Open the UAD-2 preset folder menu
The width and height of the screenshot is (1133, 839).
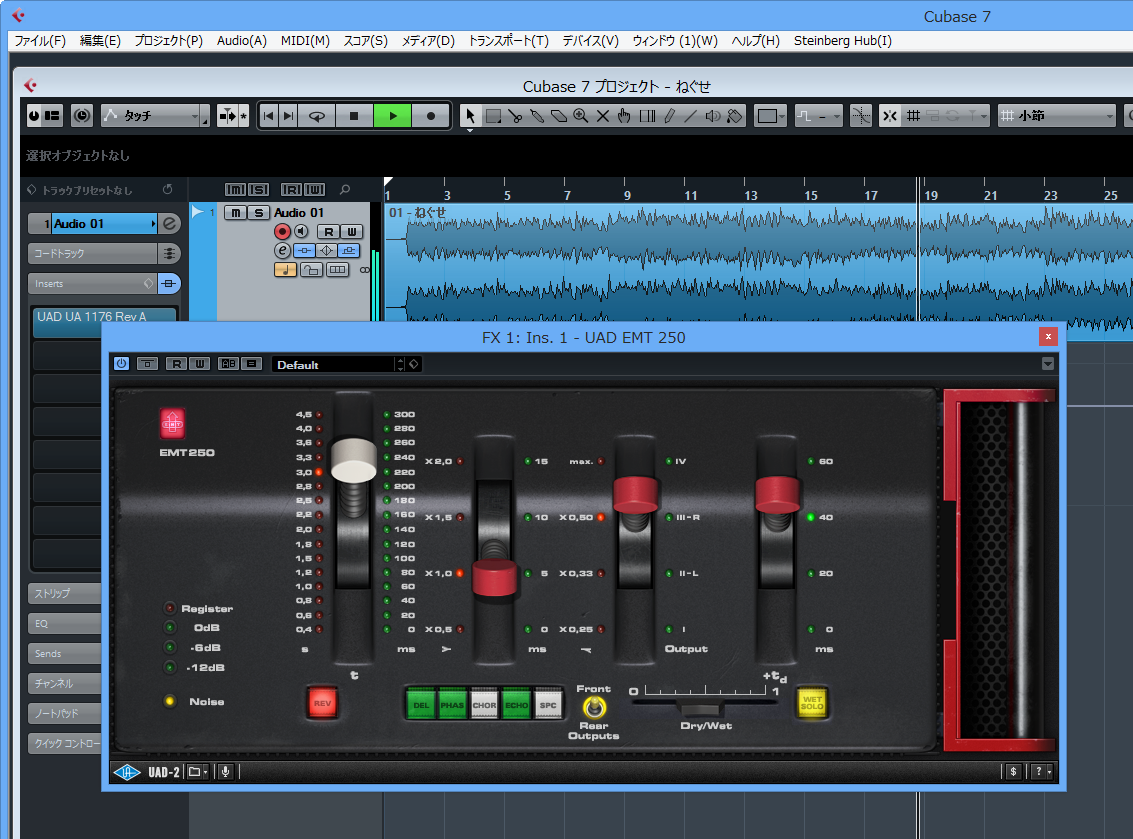(197, 773)
